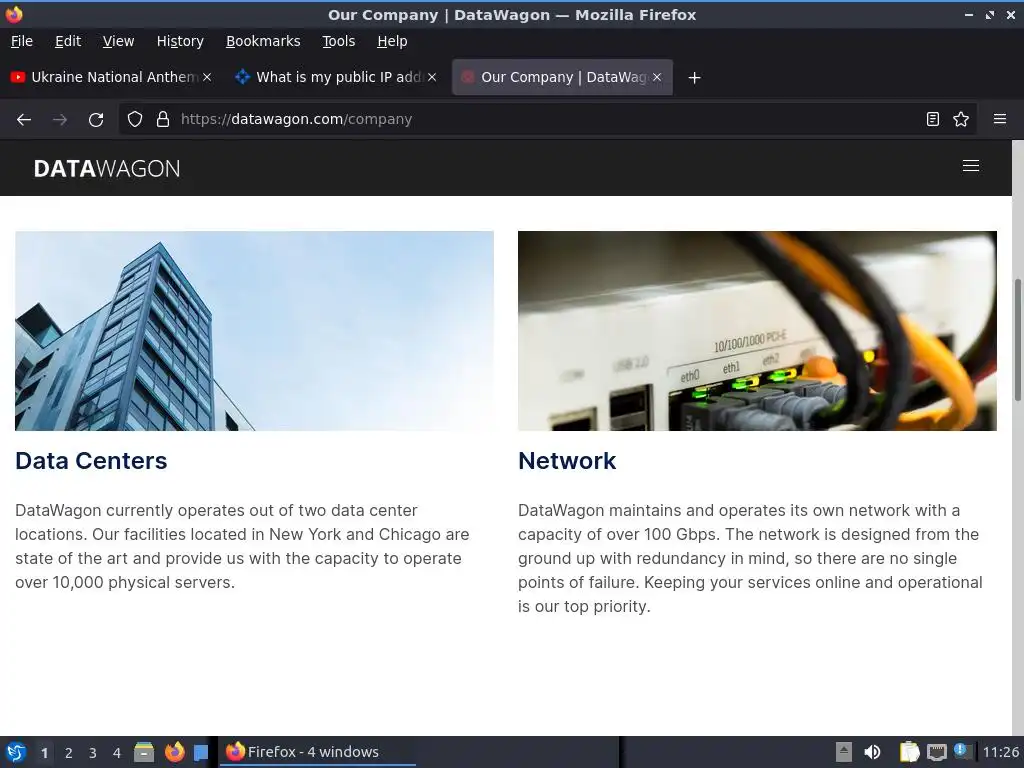The width and height of the screenshot is (1024, 768).
Task: Go back to the previous page
Action: 24,120
